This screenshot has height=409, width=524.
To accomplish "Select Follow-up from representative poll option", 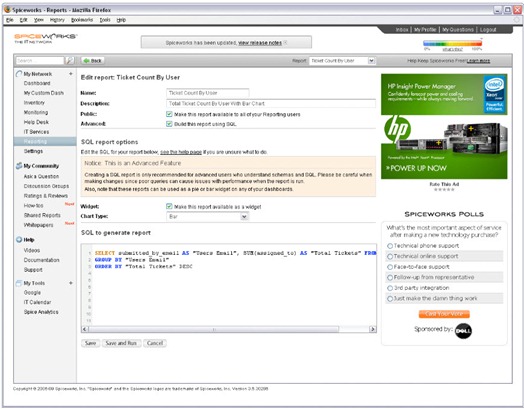I will coord(390,277).
